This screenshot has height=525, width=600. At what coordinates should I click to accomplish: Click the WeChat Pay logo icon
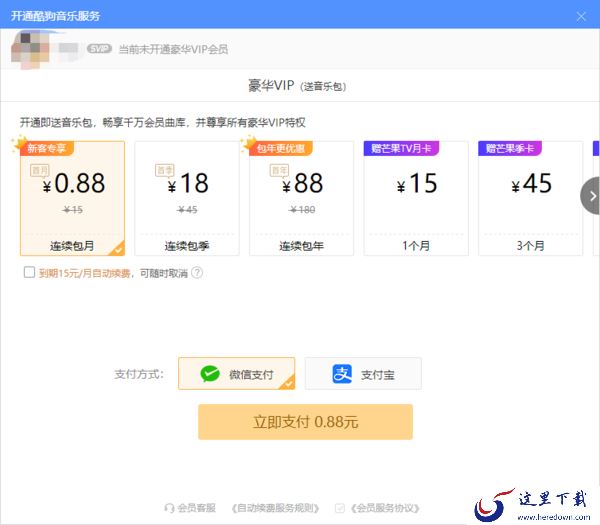(x=210, y=373)
